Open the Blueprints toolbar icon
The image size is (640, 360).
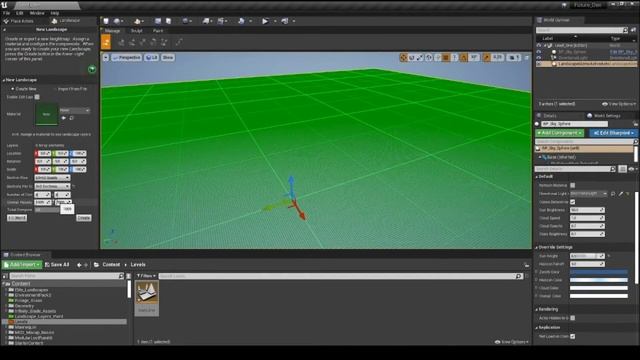tap(206, 21)
